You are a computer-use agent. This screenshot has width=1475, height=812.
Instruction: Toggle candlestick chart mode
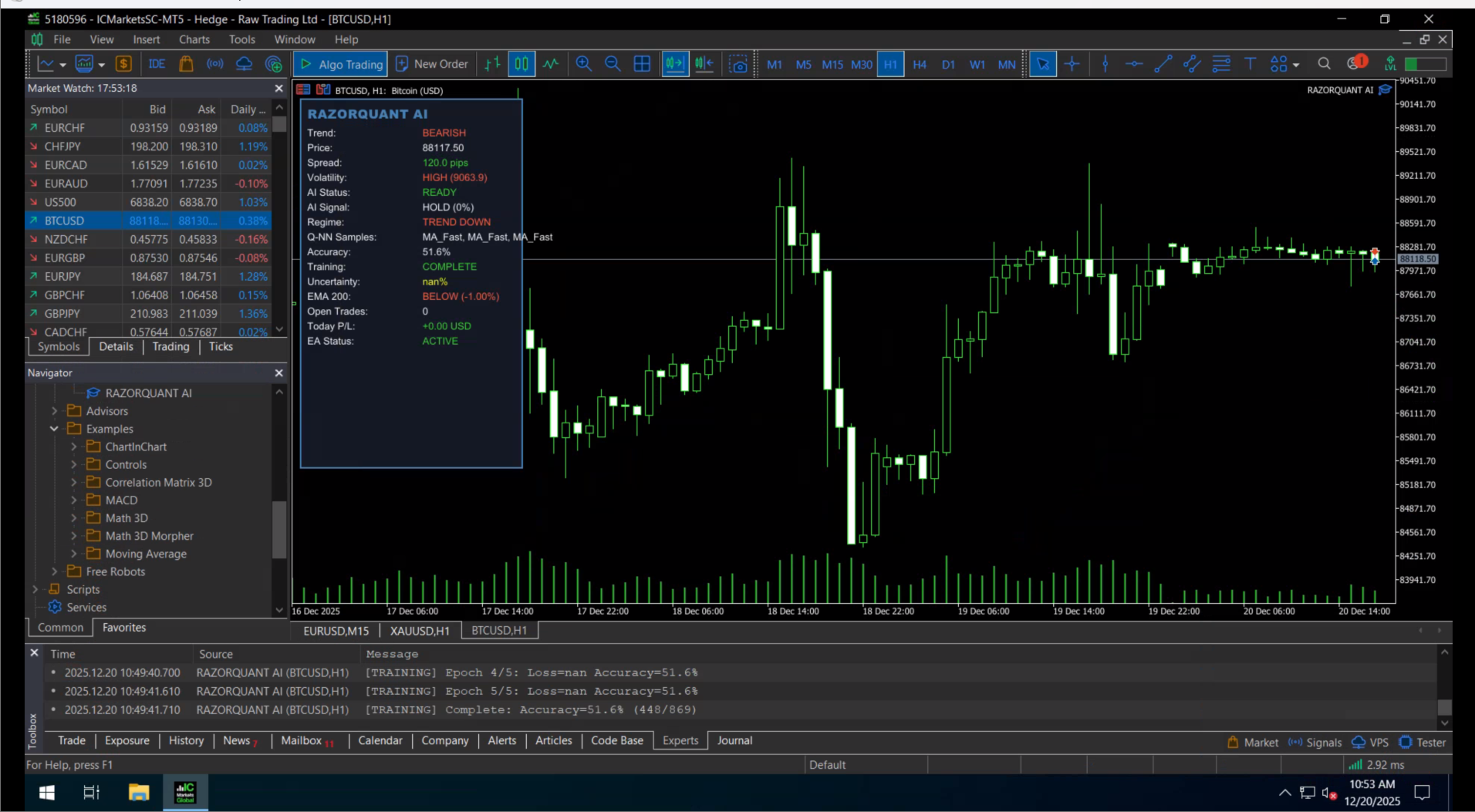(521, 64)
